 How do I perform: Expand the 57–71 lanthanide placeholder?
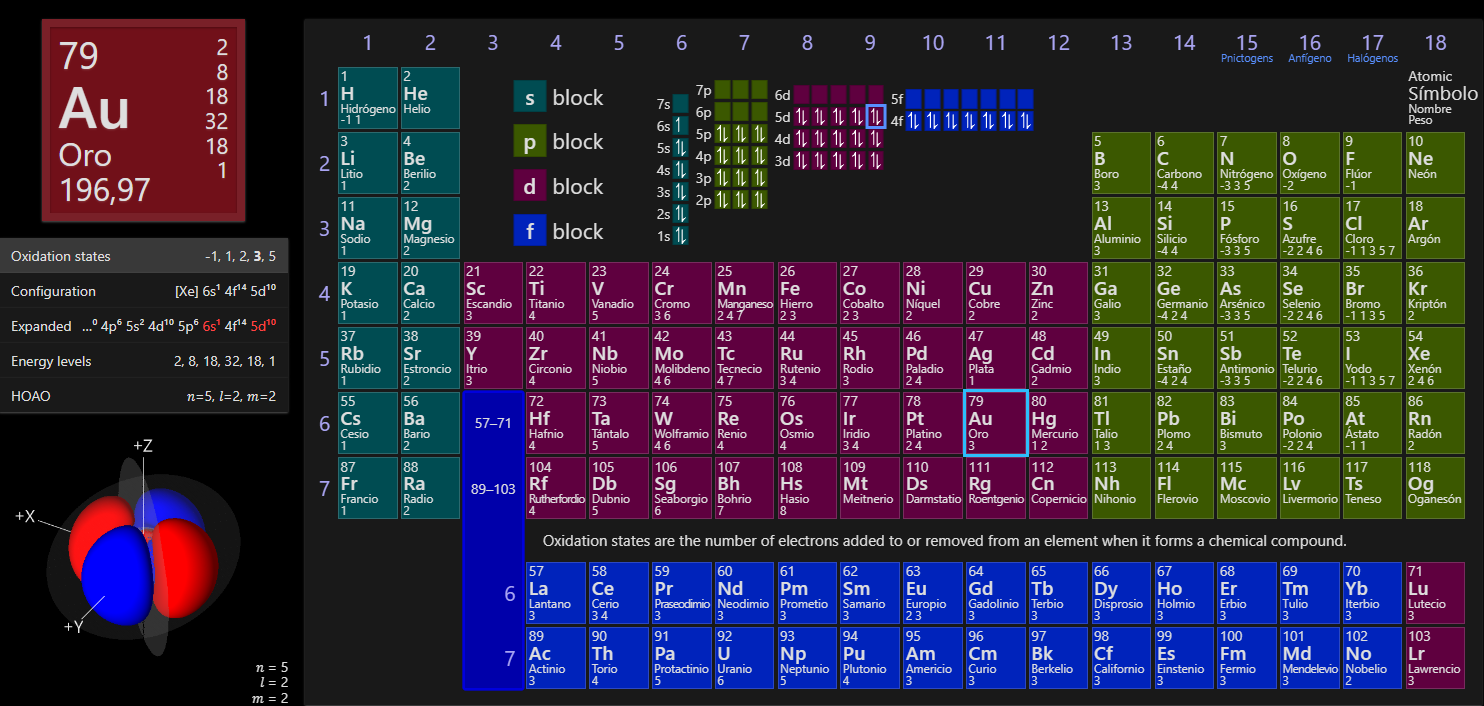click(x=493, y=423)
